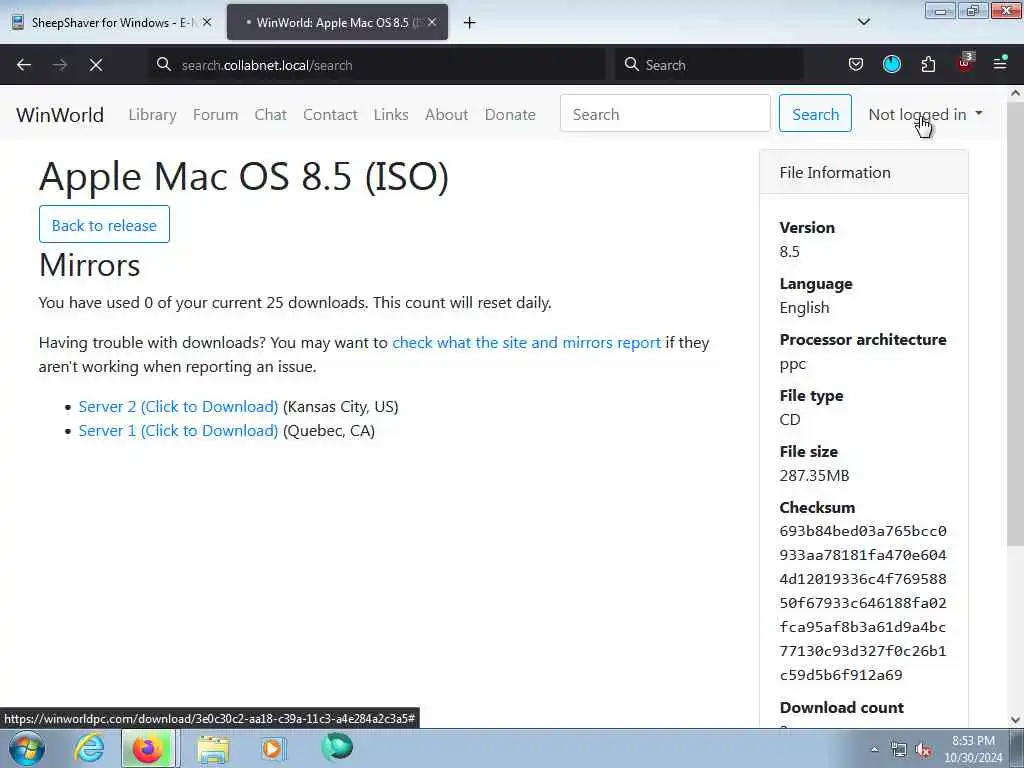Download from Server 1 Quebec link
The image size is (1024, 768).
pyautogui.click(x=178, y=431)
